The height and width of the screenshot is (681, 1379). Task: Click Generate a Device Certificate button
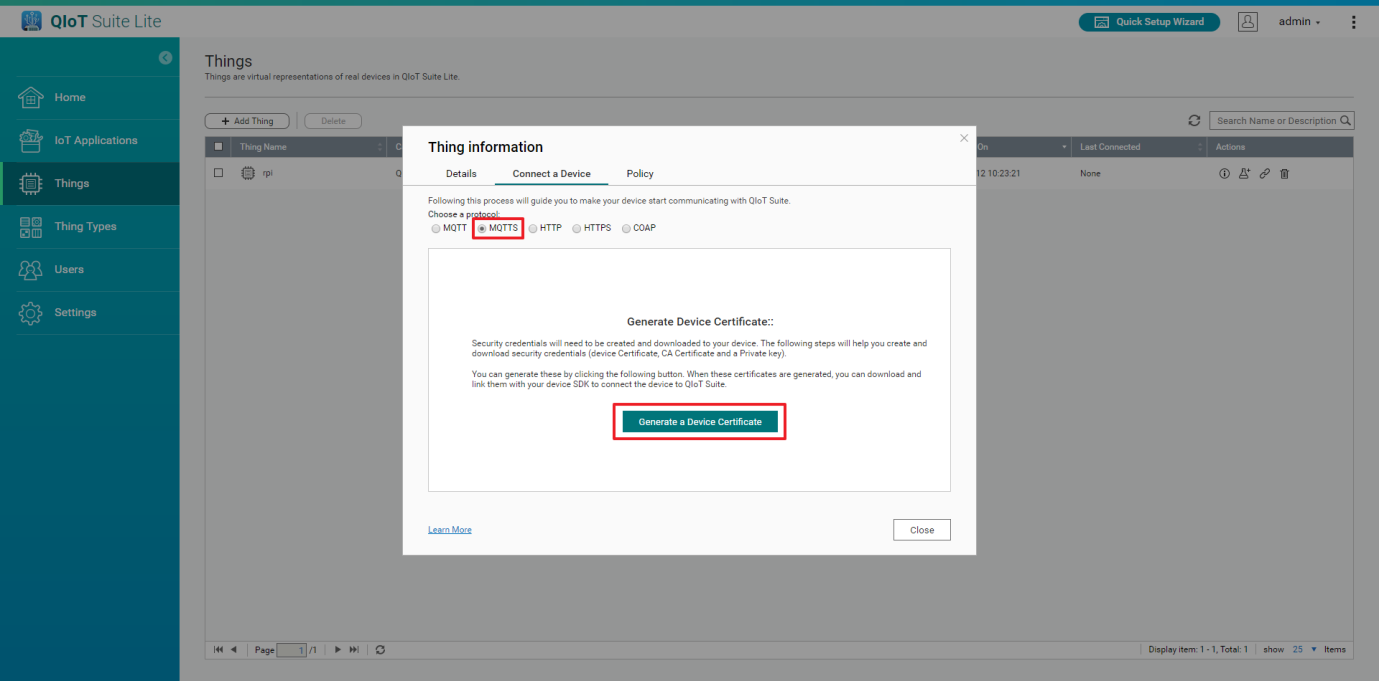coord(700,422)
